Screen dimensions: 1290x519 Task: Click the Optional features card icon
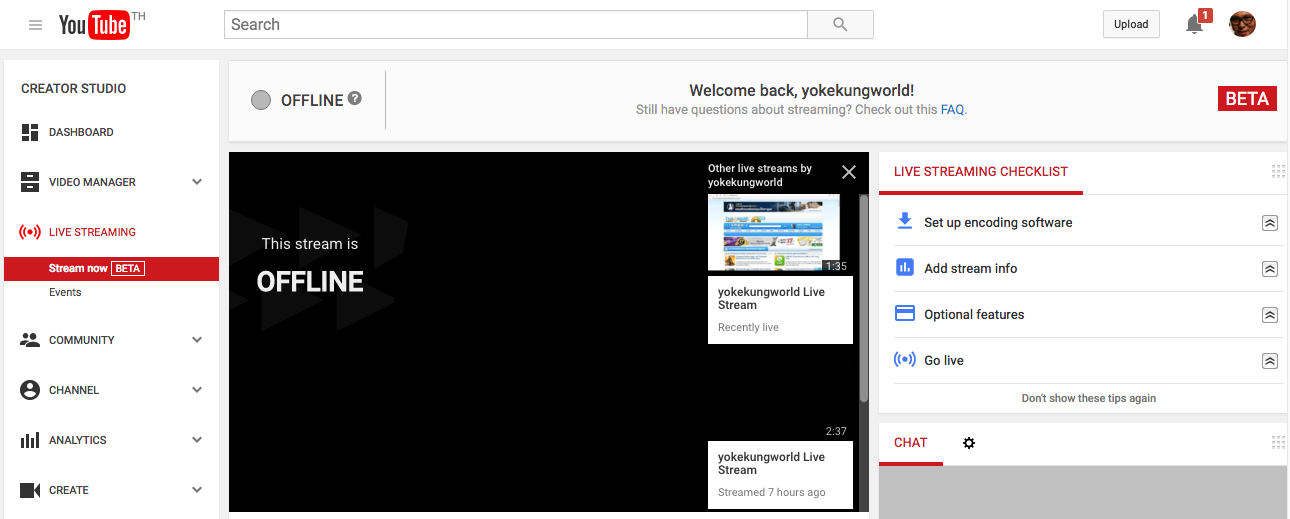click(905, 313)
